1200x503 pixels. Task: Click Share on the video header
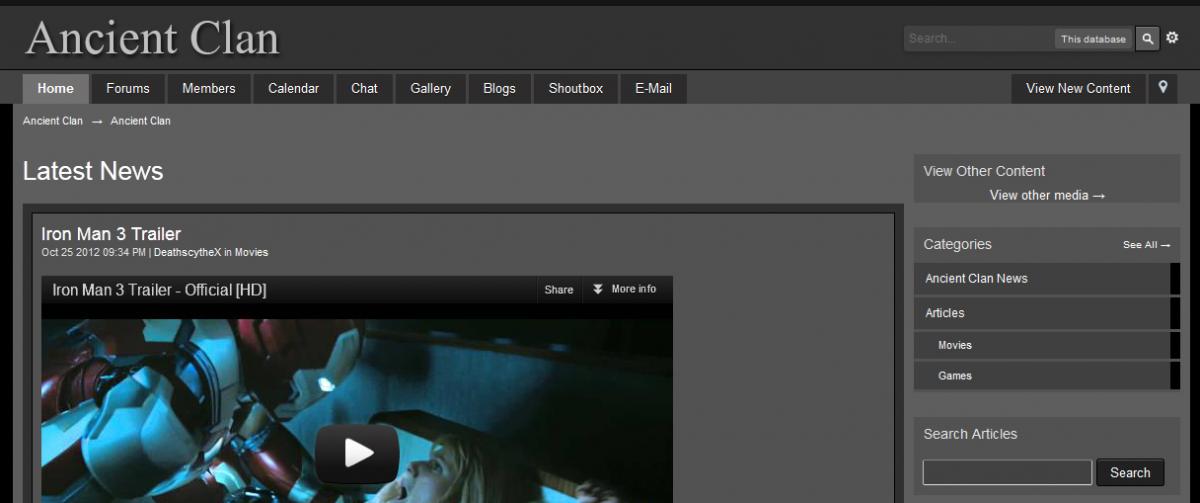pyautogui.click(x=559, y=290)
